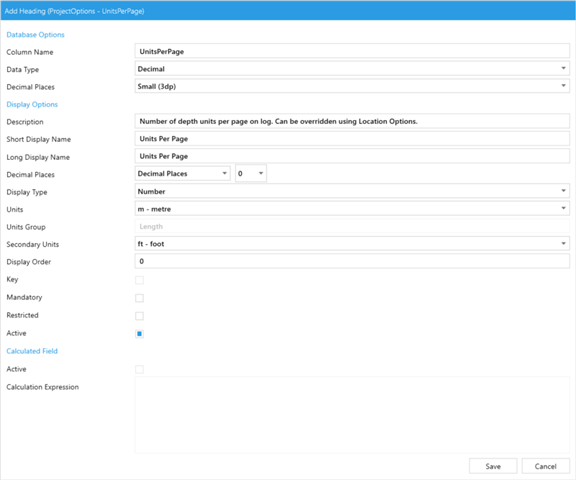Open the Data Type dropdown
Screen dimensions: 576x480
coord(352,69)
